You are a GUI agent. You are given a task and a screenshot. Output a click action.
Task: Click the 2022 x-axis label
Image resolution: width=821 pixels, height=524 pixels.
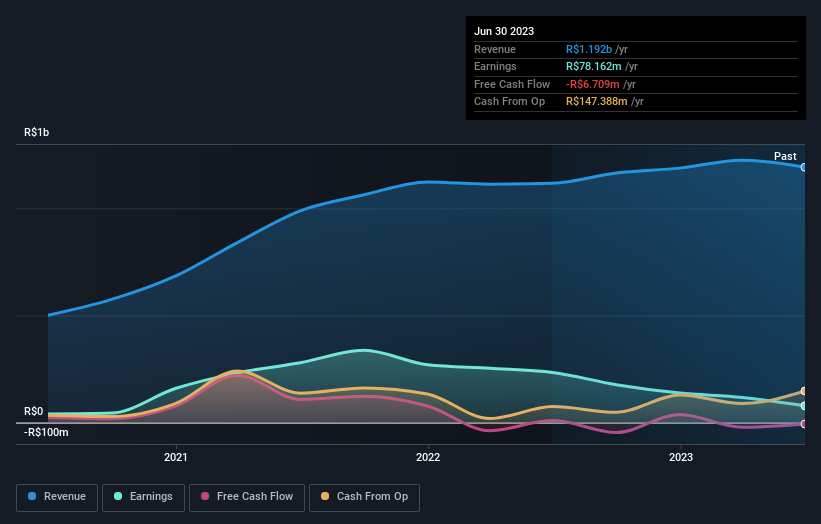pyautogui.click(x=428, y=458)
